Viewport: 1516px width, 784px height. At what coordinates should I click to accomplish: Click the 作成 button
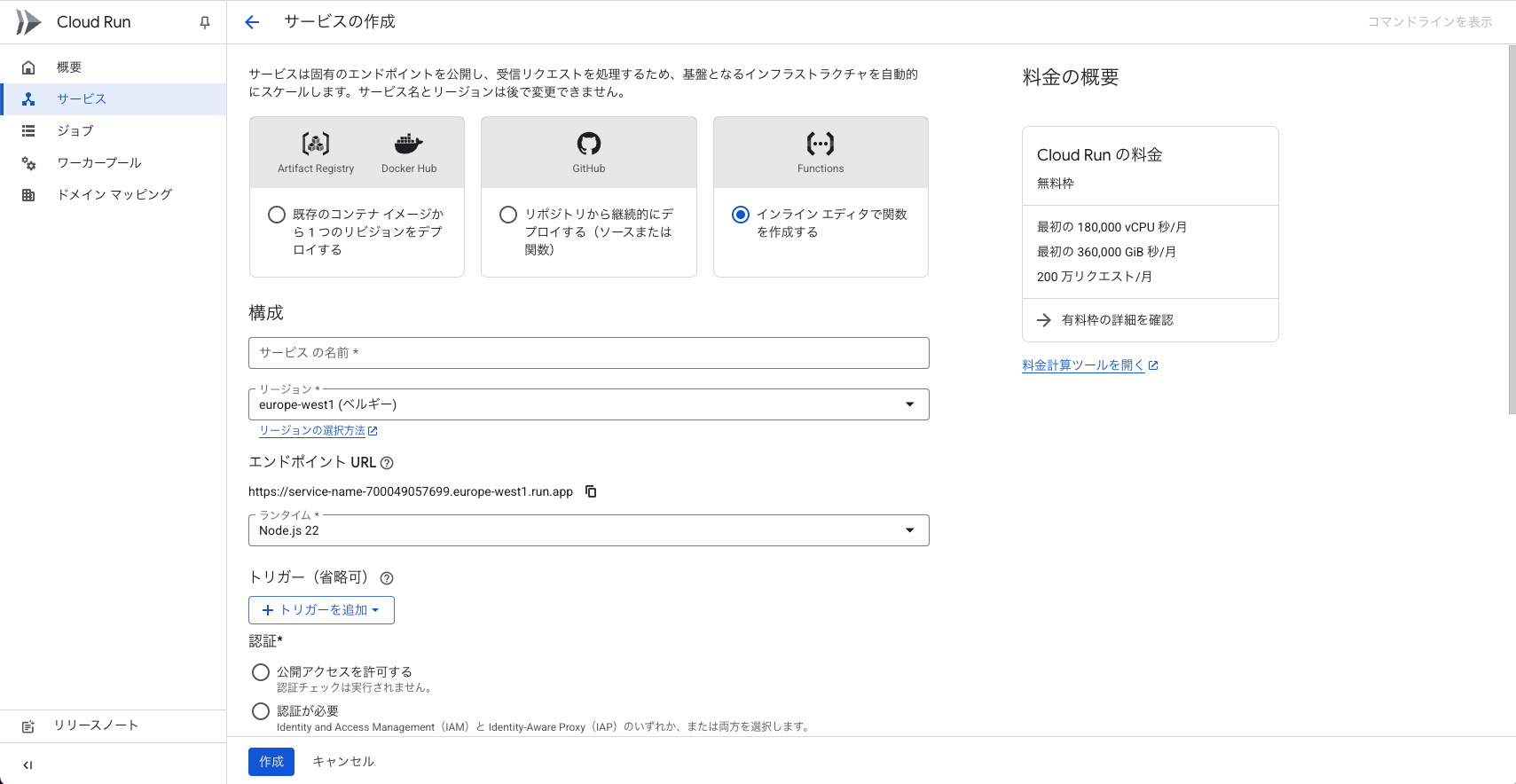271,762
